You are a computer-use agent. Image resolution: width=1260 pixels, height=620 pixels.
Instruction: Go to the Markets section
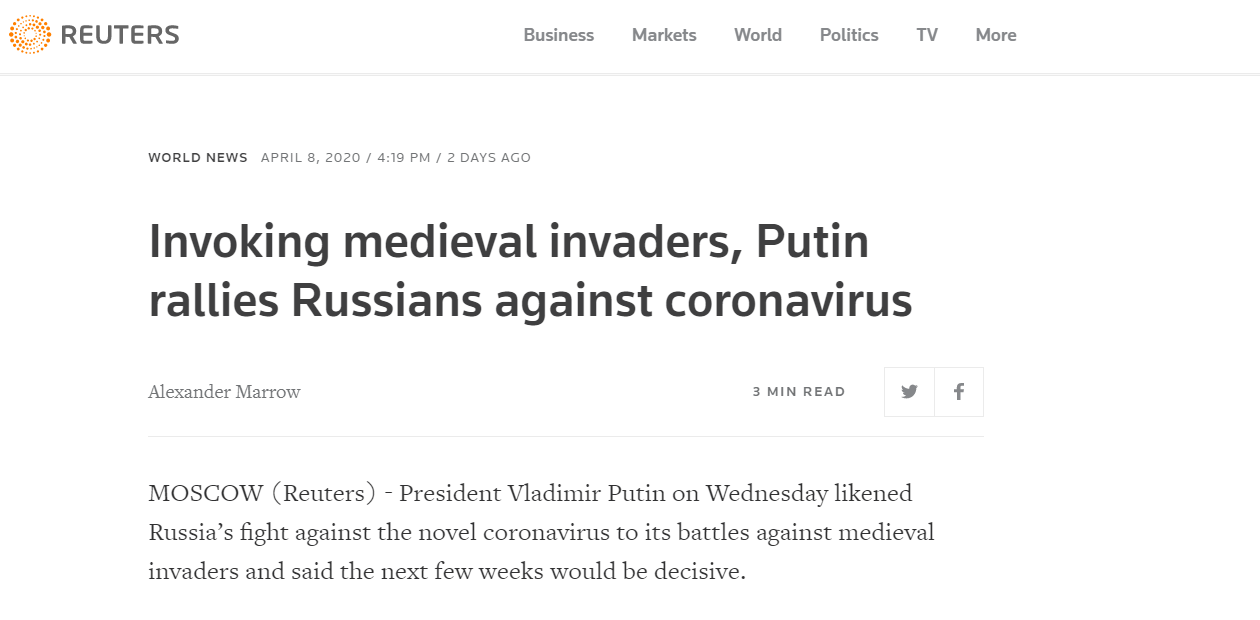click(x=664, y=35)
